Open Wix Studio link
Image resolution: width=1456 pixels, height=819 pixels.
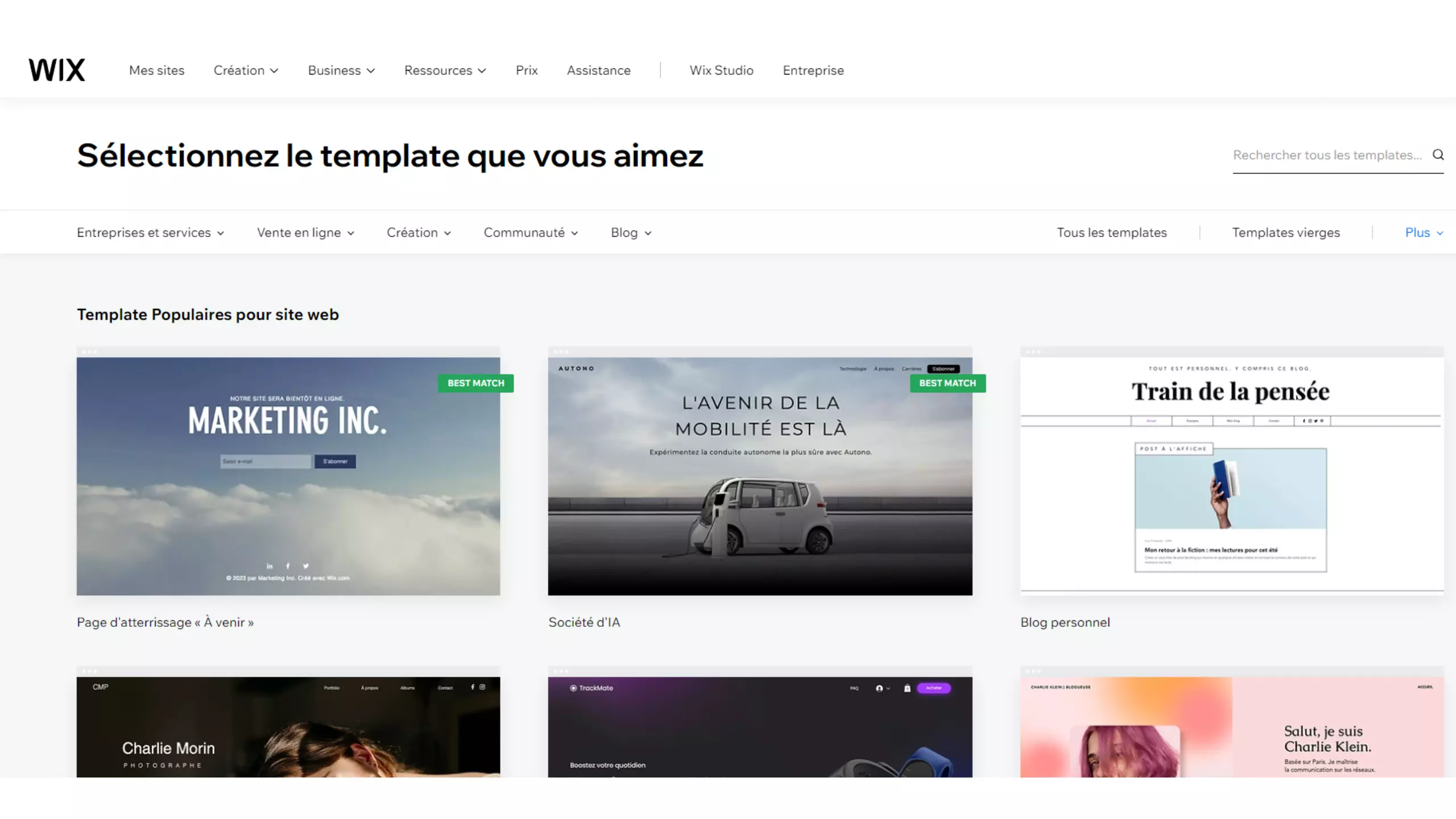(x=721, y=71)
